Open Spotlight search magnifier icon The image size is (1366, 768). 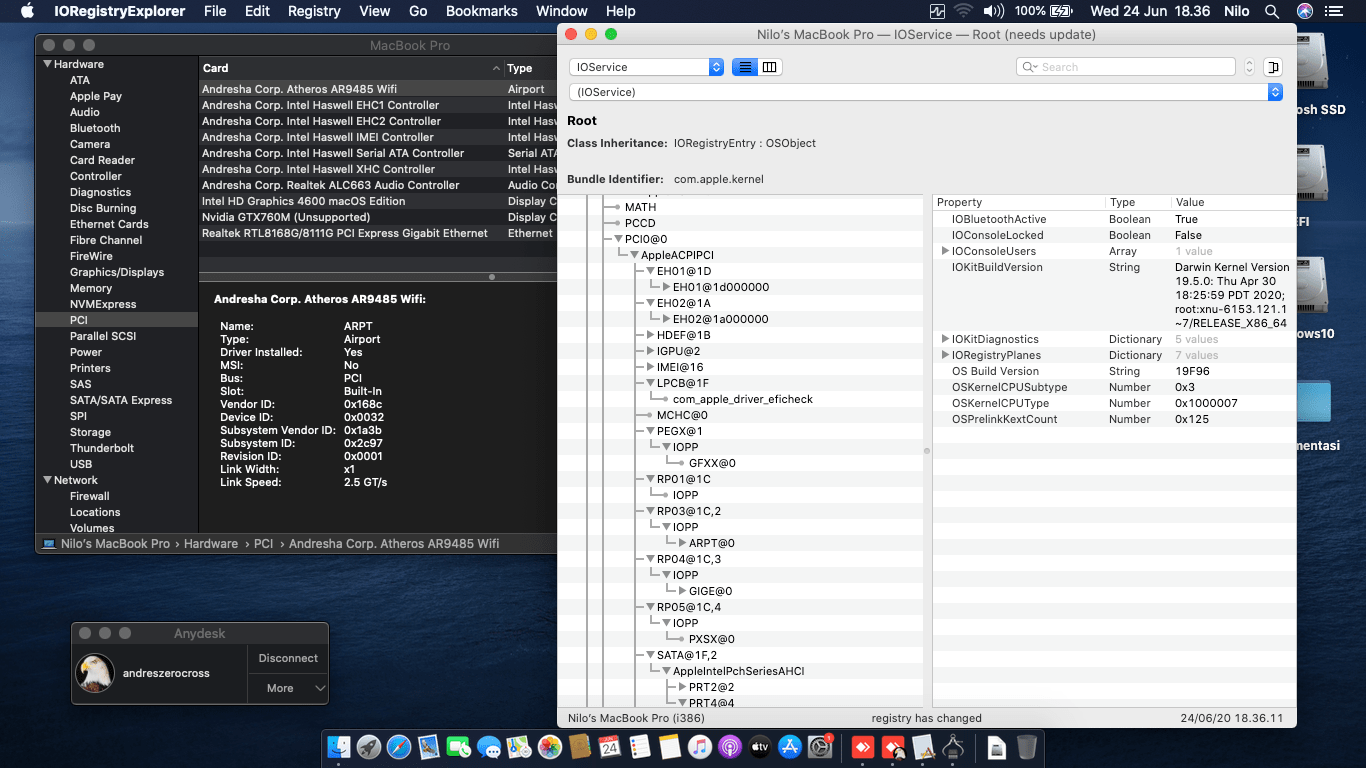click(1272, 11)
